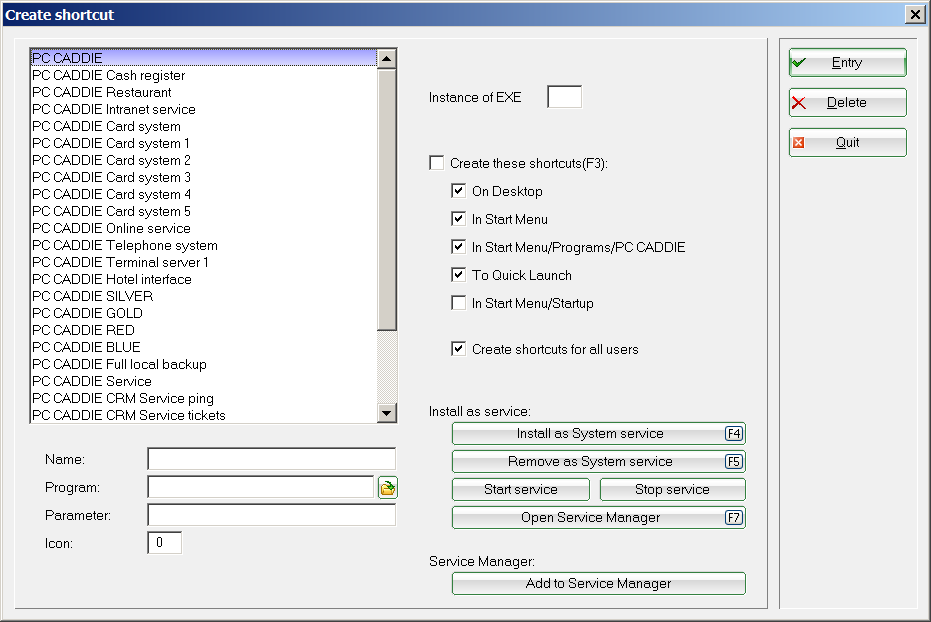Click Start service button
This screenshot has width=931, height=622.
[521, 490]
